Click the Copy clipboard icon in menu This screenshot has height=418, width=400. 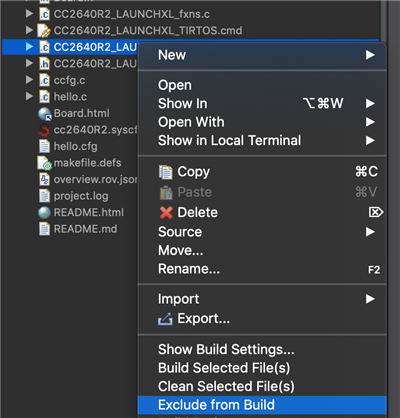click(x=166, y=172)
